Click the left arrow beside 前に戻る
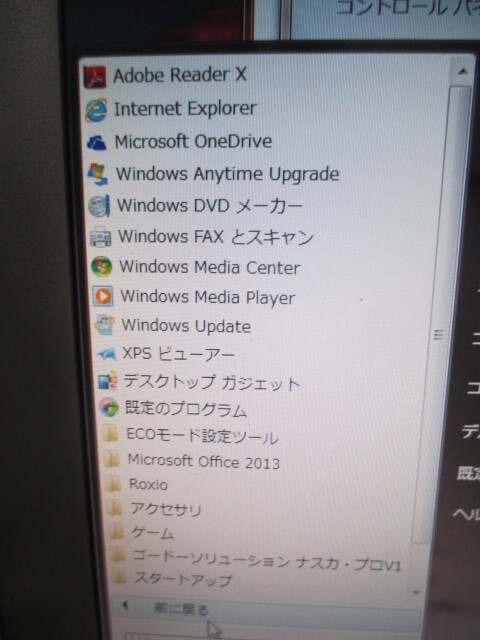The width and height of the screenshot is (480, 640). coord(125,604)
